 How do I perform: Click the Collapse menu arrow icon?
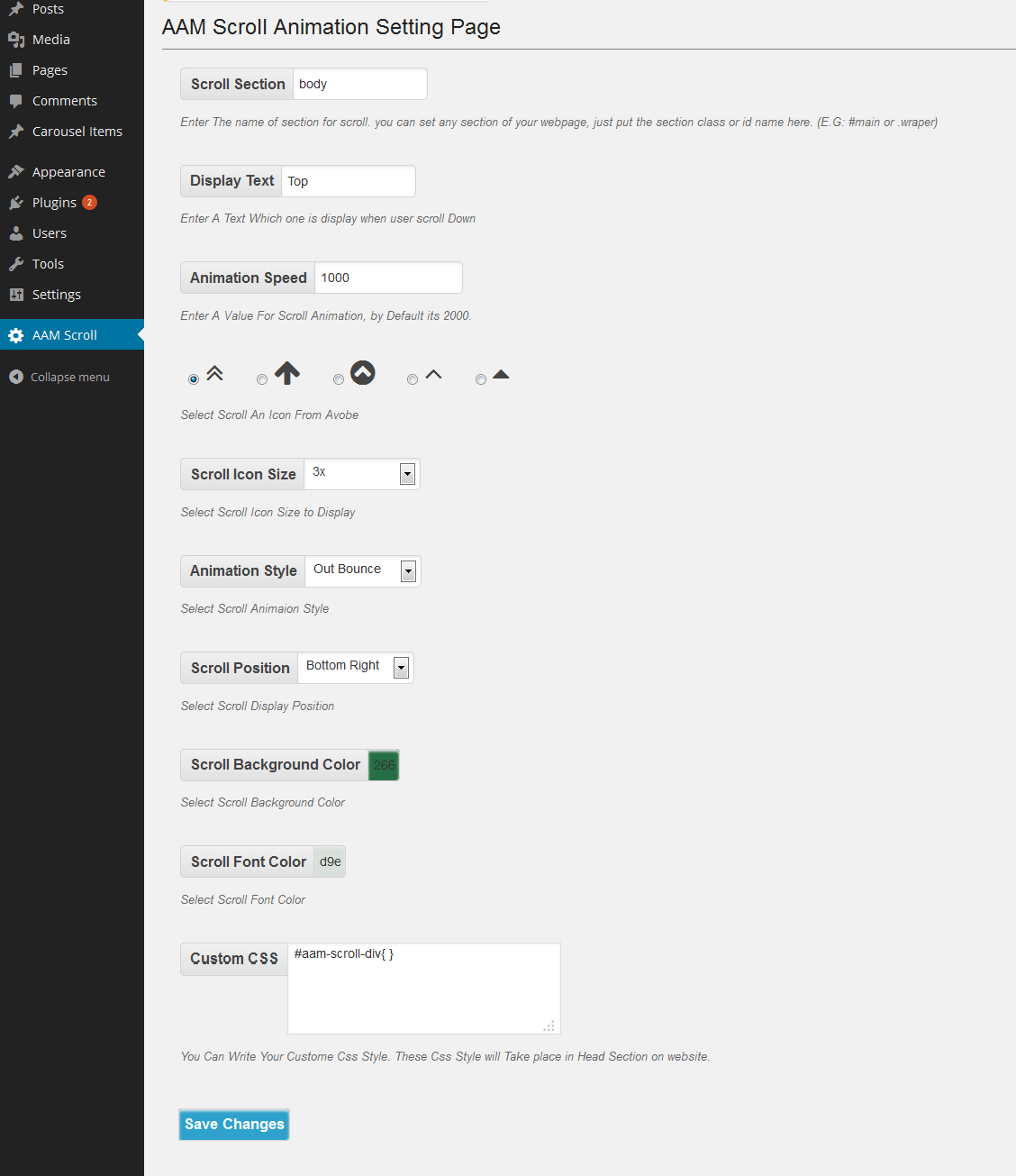[x=16, y=377]
